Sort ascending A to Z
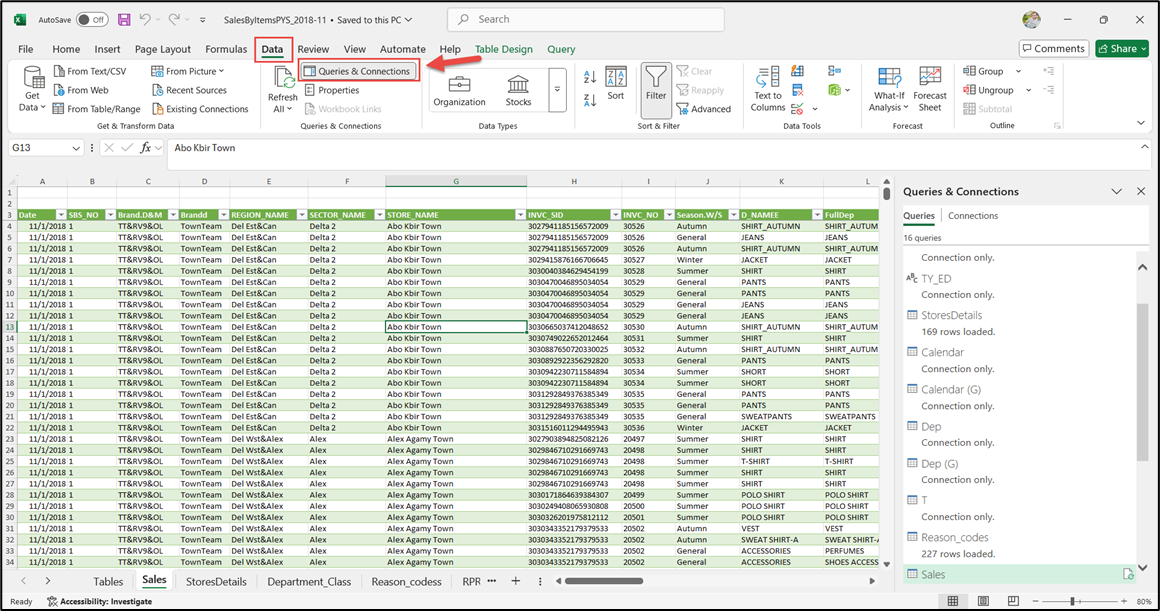Image resolution: width=1160 pixels, height=611 pixels. (x=590, y=77)
